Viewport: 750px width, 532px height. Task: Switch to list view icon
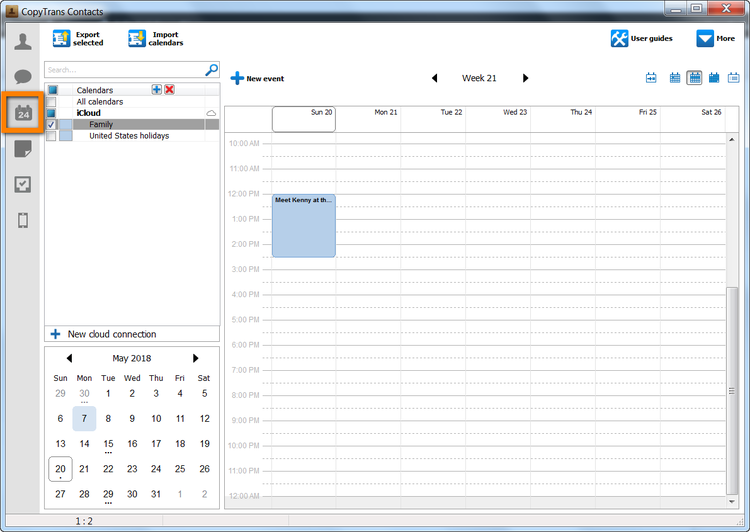(x=733, y=78)
